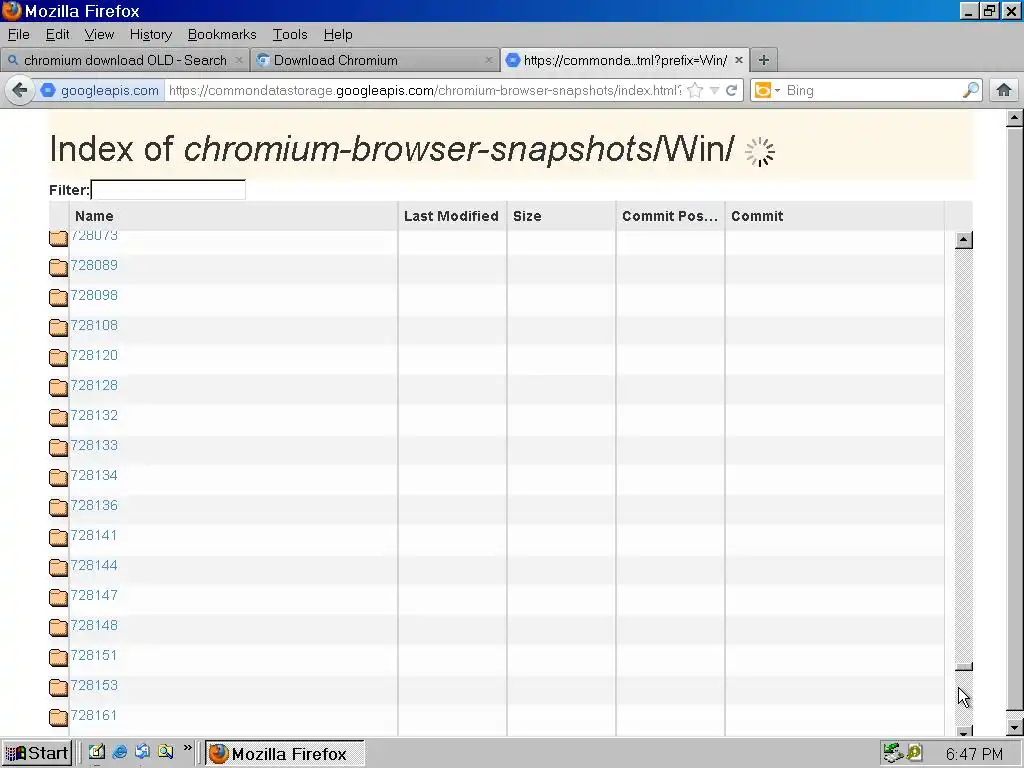
Task: Click the folder icon beside 728161
Action: 58,717
